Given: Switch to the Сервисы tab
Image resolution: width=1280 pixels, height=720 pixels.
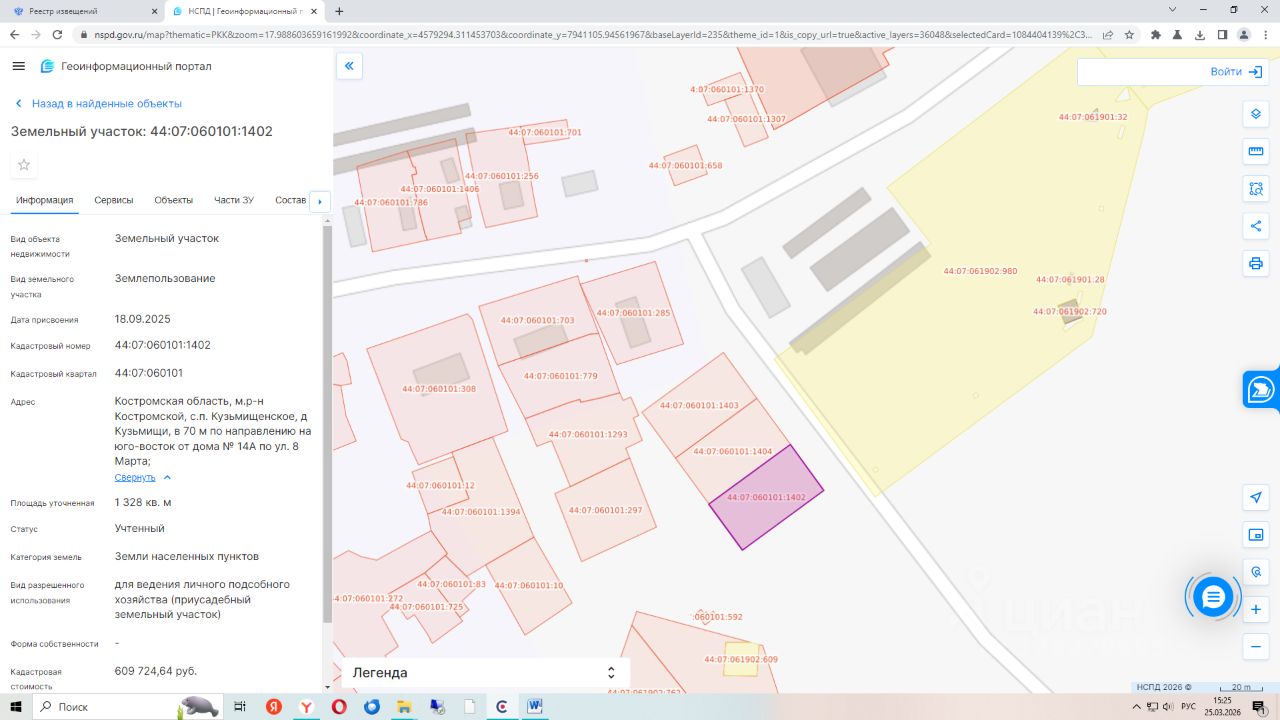Looking at the screenshot, I should pos(114,200).
